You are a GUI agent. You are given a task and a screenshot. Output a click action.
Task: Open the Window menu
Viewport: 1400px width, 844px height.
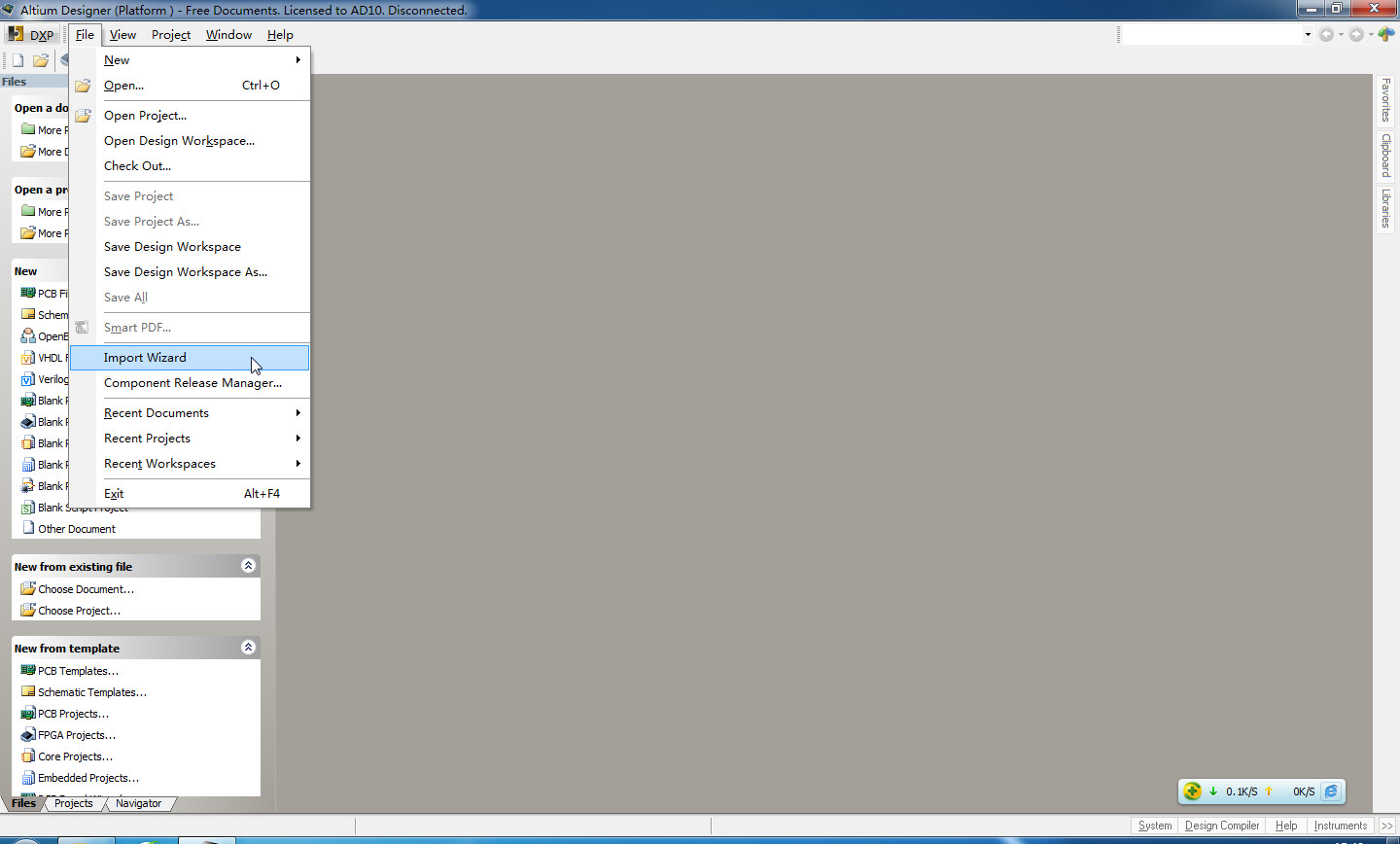point(228,35)
